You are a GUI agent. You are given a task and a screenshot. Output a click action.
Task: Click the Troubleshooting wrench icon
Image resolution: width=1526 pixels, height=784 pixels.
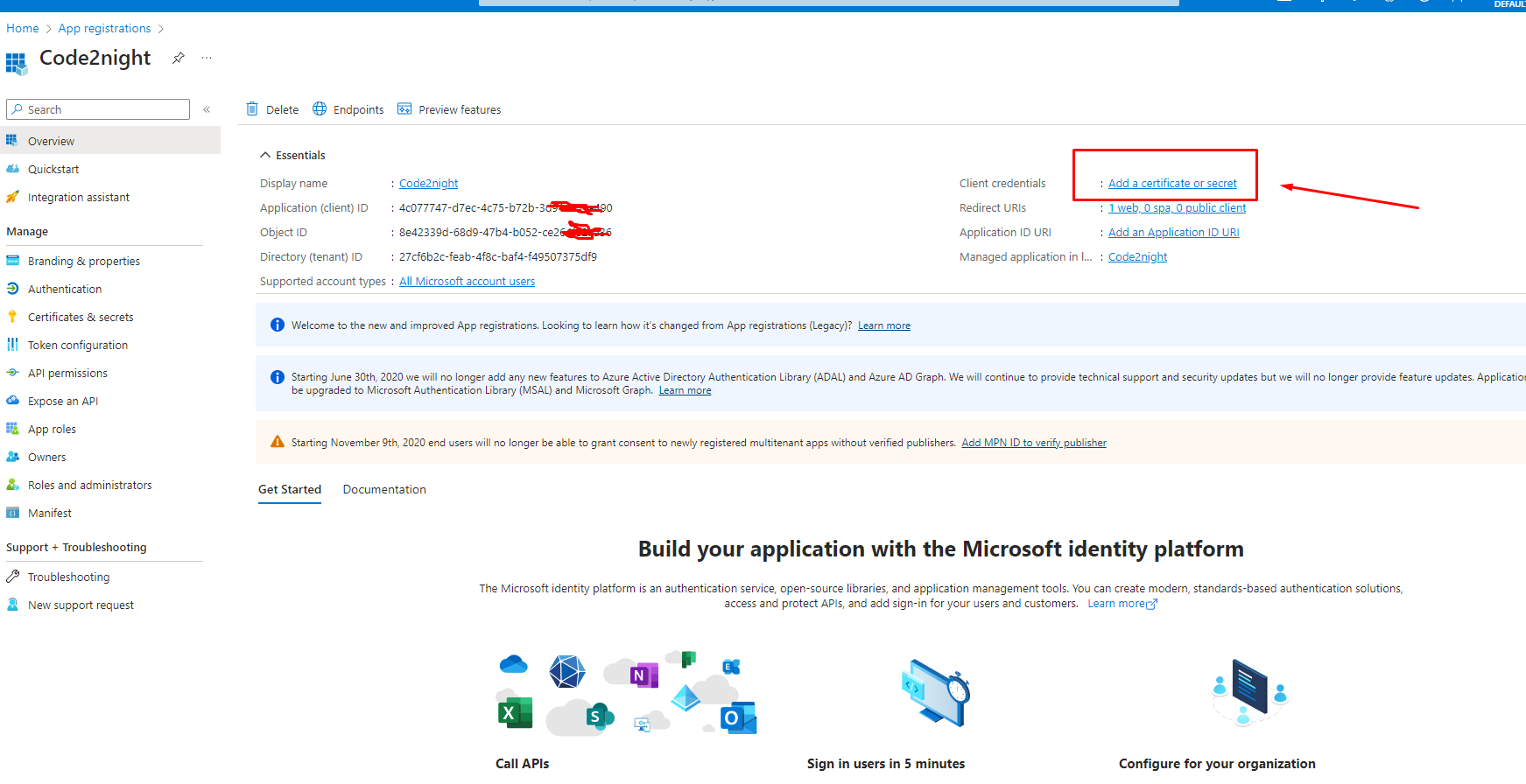(12, 577)
